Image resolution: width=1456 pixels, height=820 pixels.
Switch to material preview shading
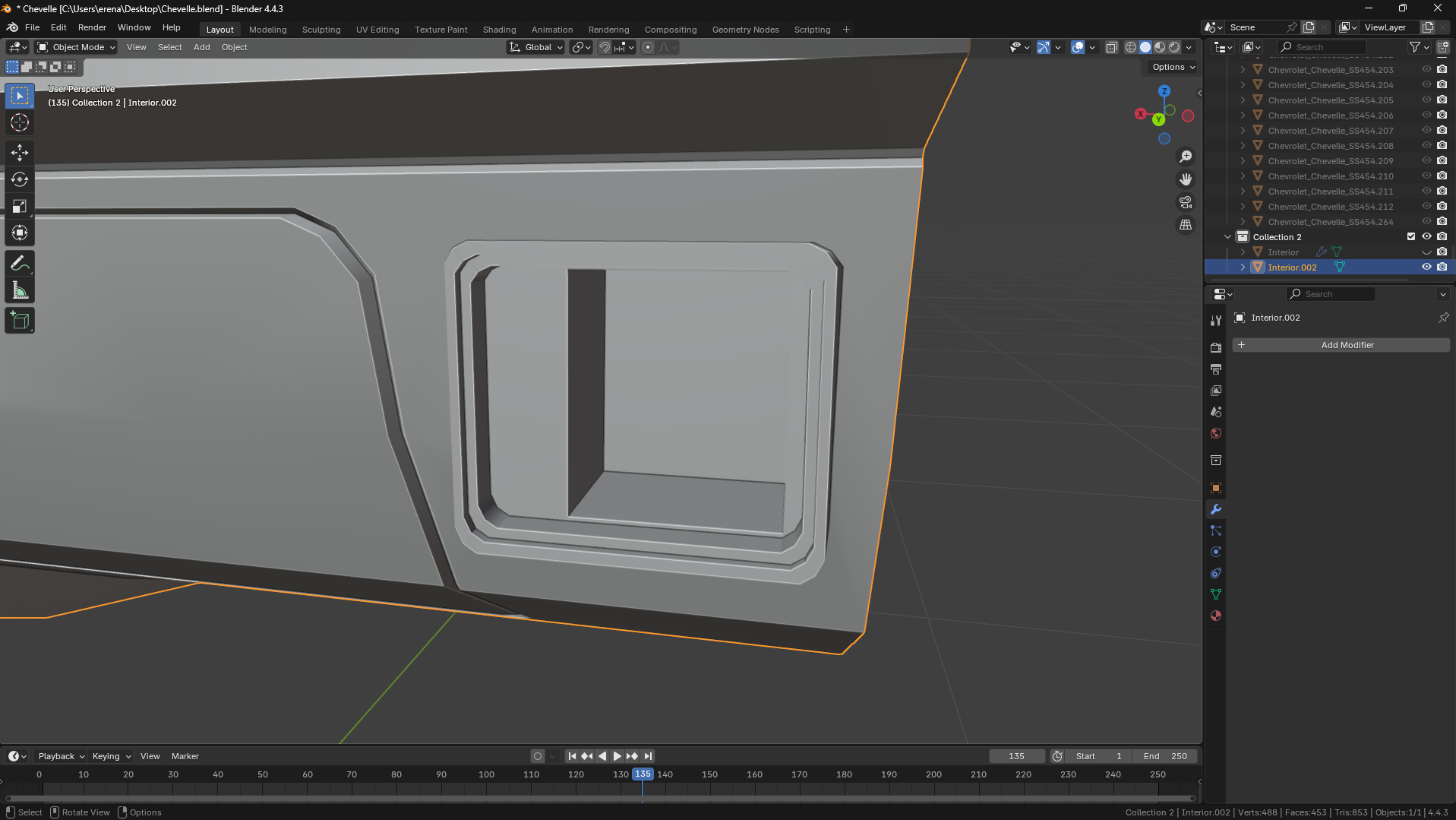[1160, 47]
